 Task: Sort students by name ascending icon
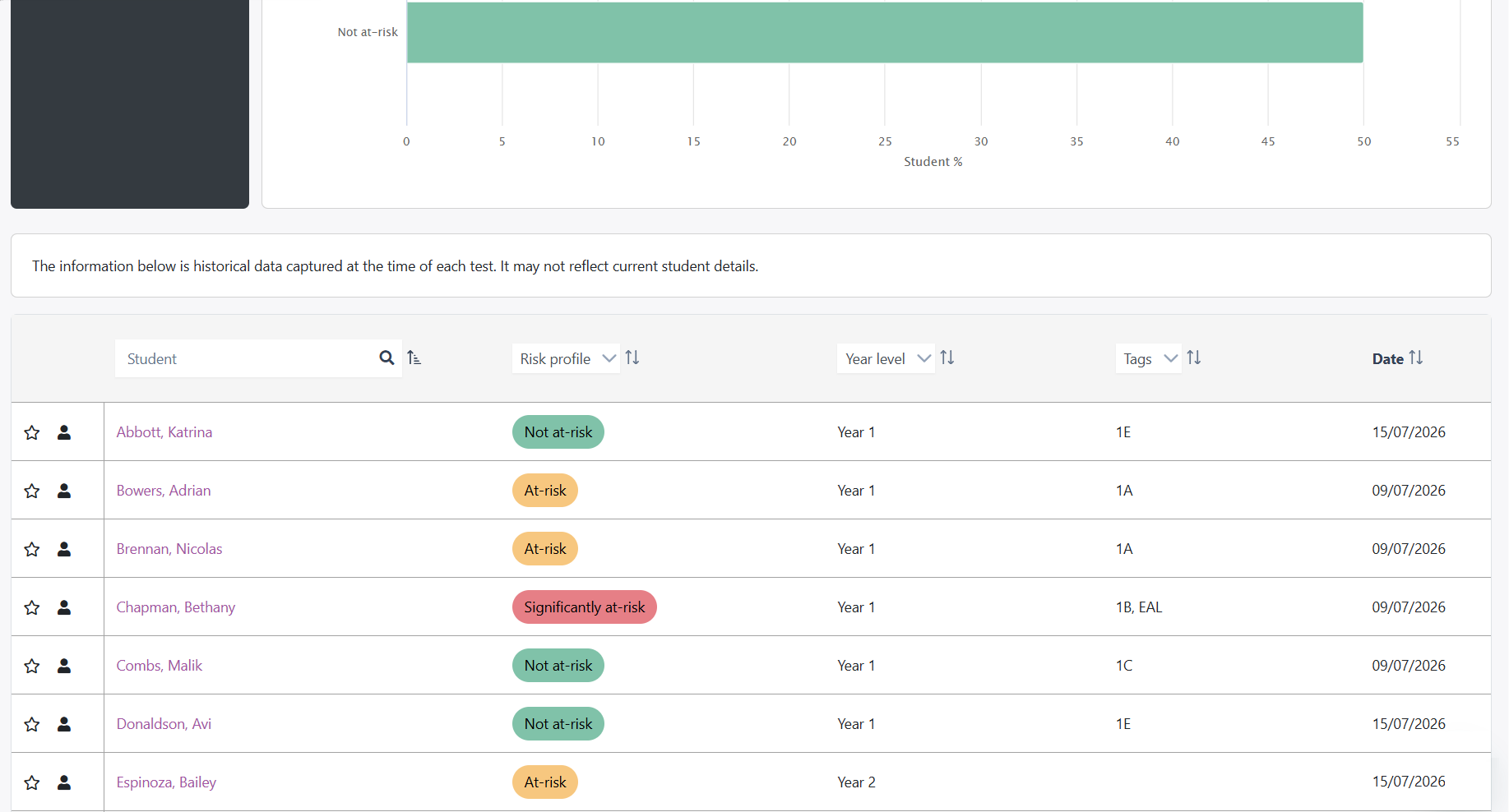click(414, 358)
